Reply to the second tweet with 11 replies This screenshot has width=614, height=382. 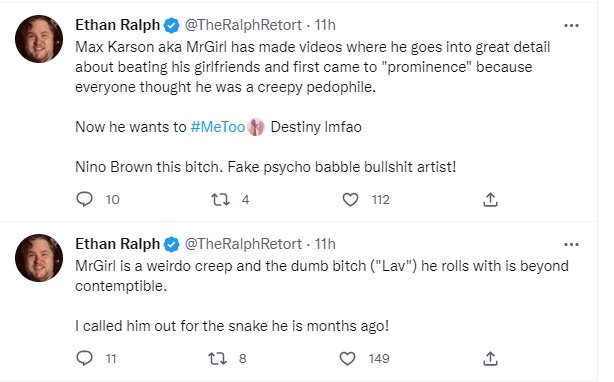[84, 358]
